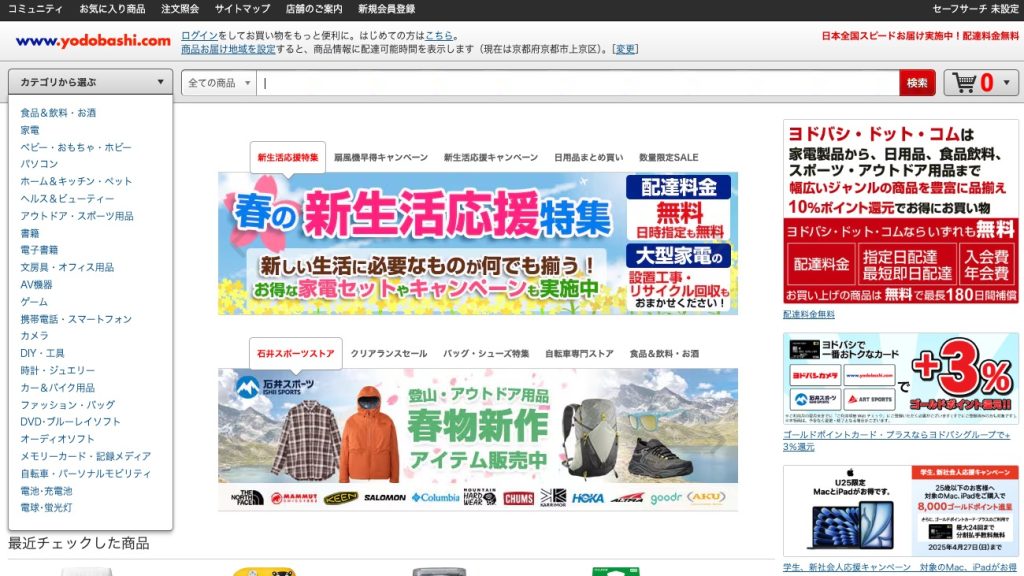1024x576 pixels.
Task: Select 文房具・オフィス用品 category
Action: [x=67, y=267]
